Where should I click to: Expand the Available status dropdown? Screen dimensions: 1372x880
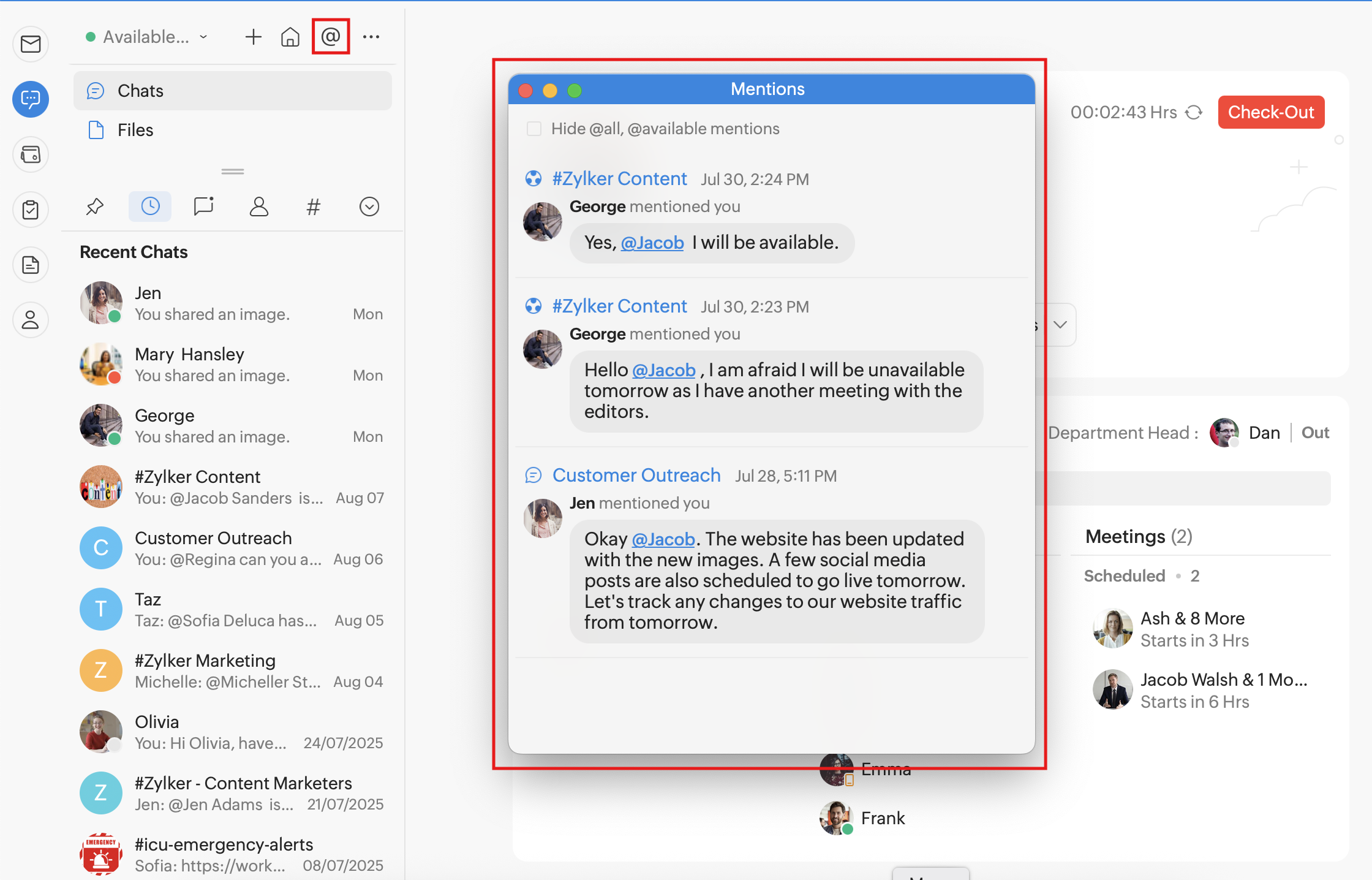coord(147,37)
